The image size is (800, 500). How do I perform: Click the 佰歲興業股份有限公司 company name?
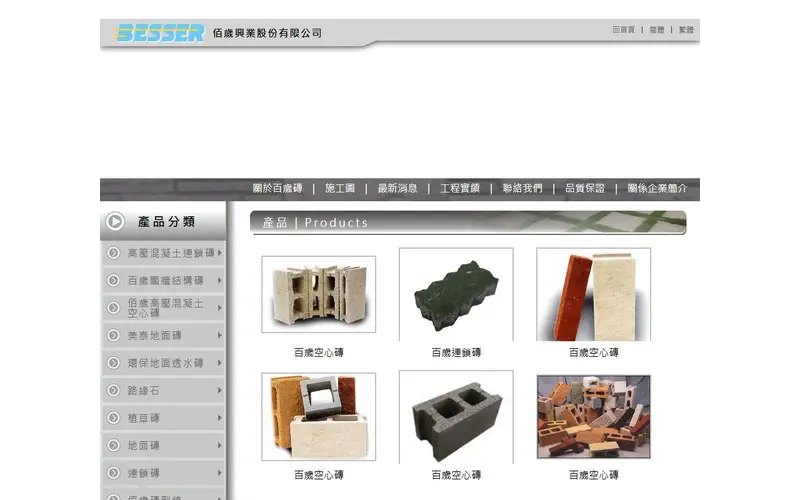coord(267,33)
